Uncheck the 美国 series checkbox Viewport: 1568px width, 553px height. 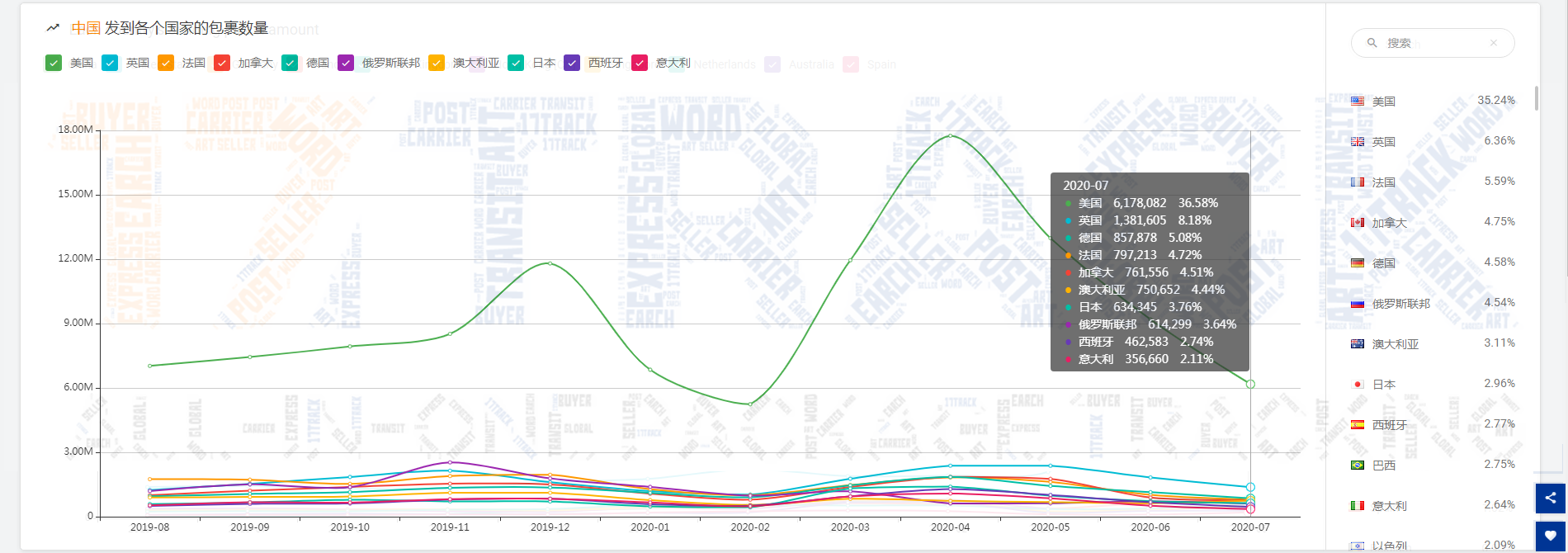(54, 63)
